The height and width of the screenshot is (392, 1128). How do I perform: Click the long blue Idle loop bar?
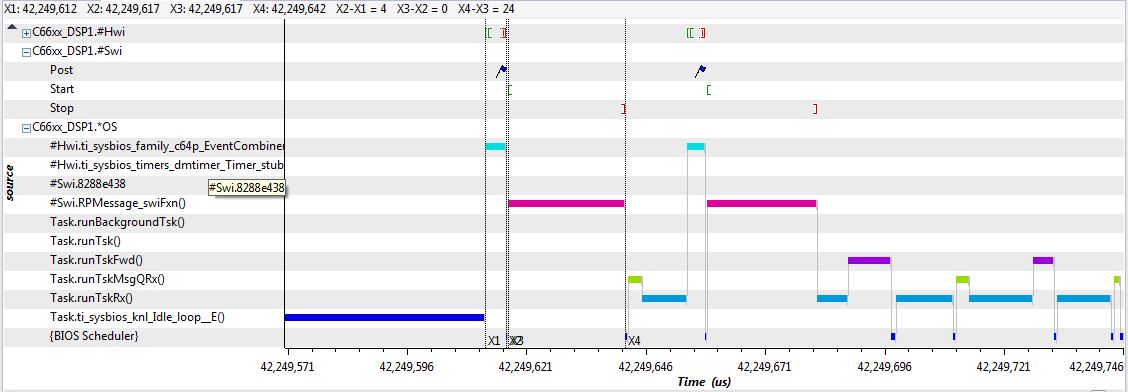pyautogui.click(x=384, y=317)
